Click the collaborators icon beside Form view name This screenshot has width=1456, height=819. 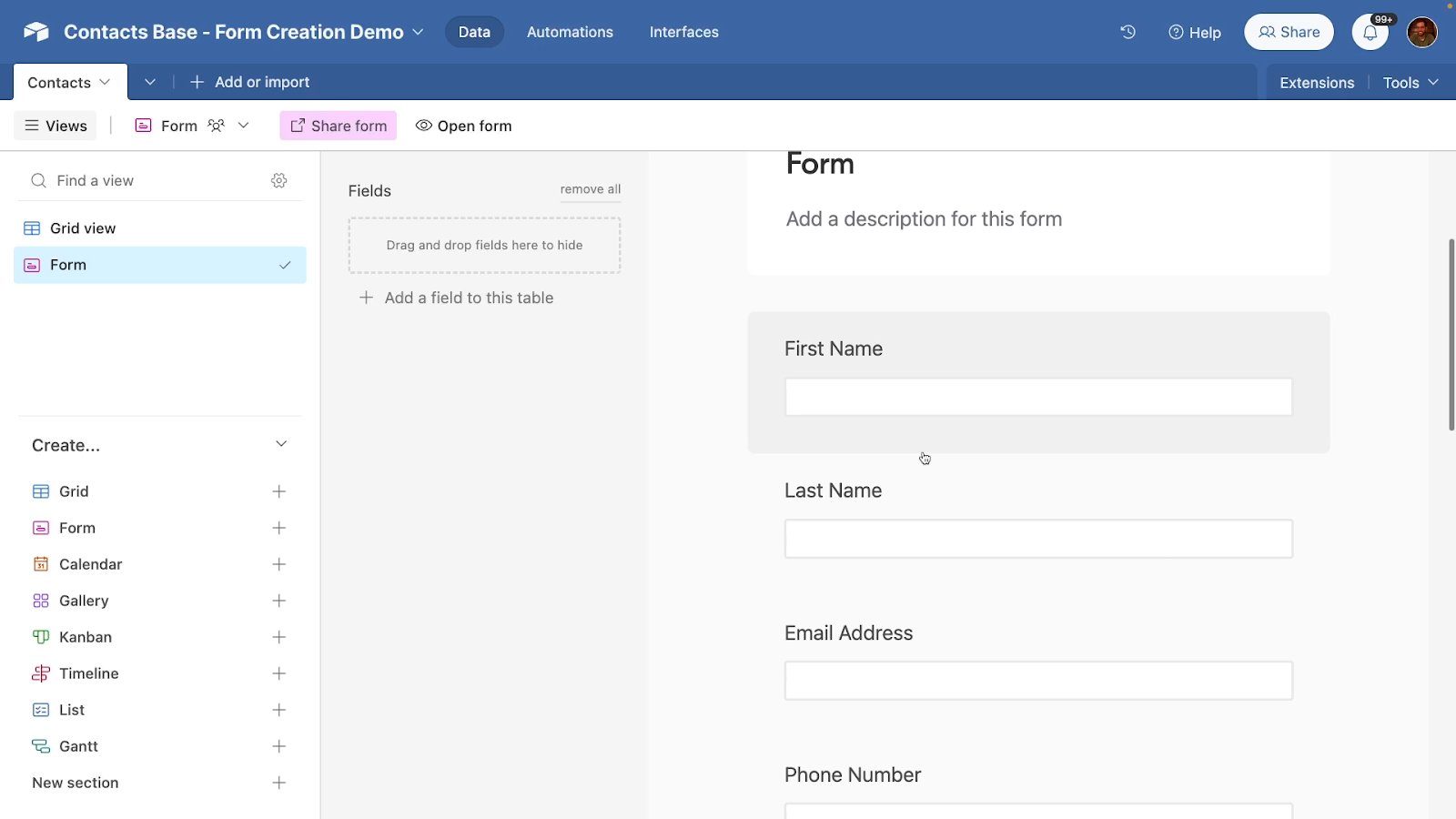point(216,126)
